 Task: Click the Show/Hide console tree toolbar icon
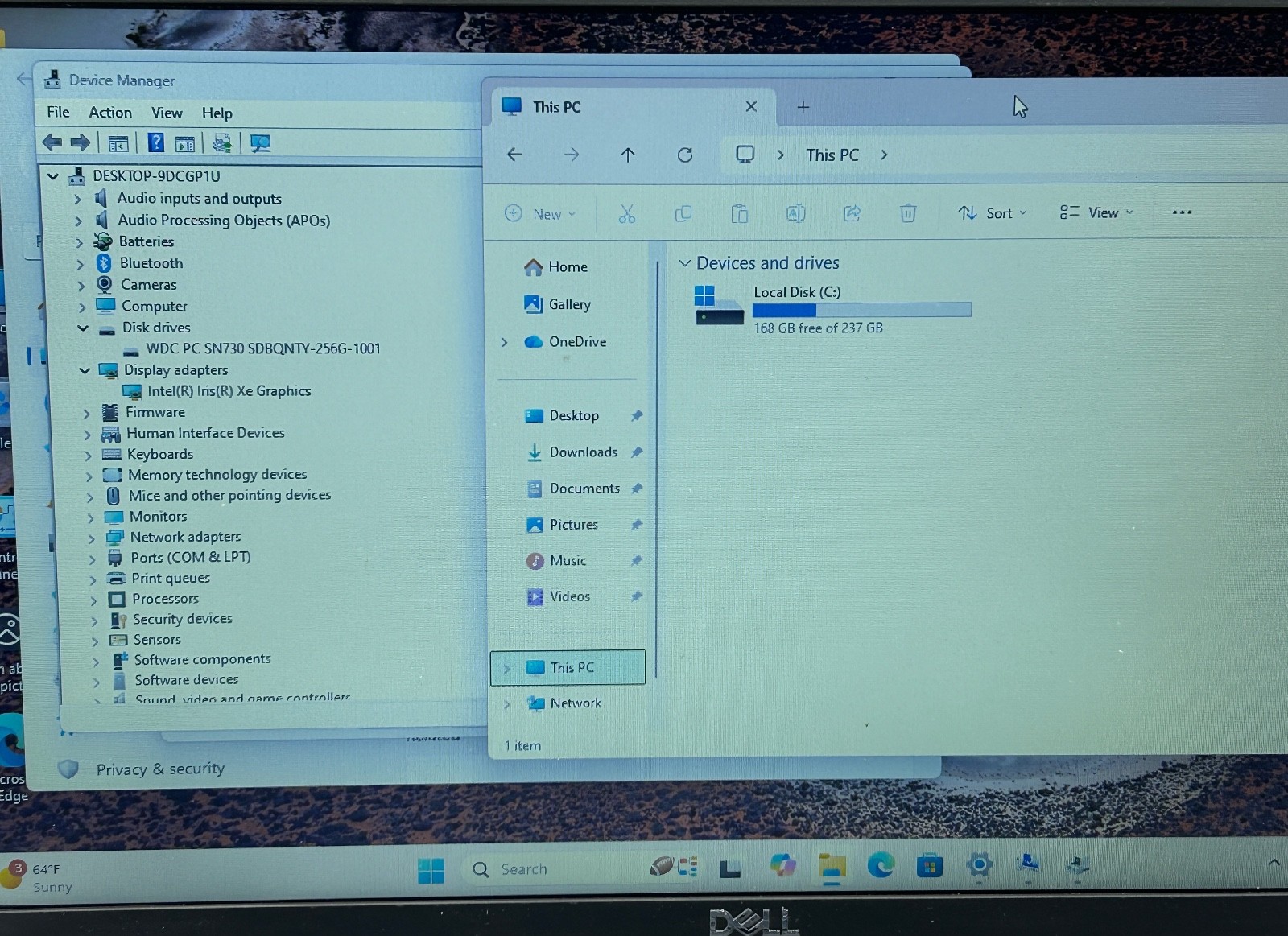[x=118, y=144]
